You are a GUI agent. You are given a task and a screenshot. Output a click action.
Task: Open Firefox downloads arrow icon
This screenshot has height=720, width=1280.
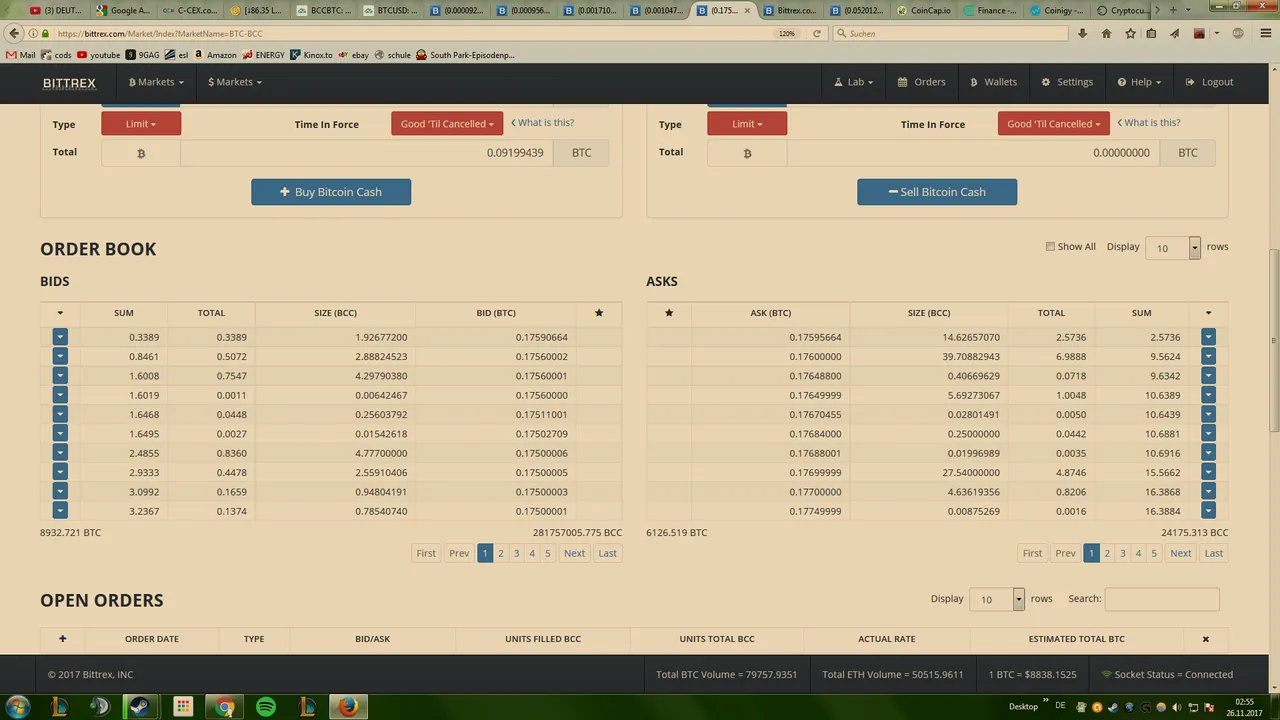pyautogui.click(x=1082, y=33)
